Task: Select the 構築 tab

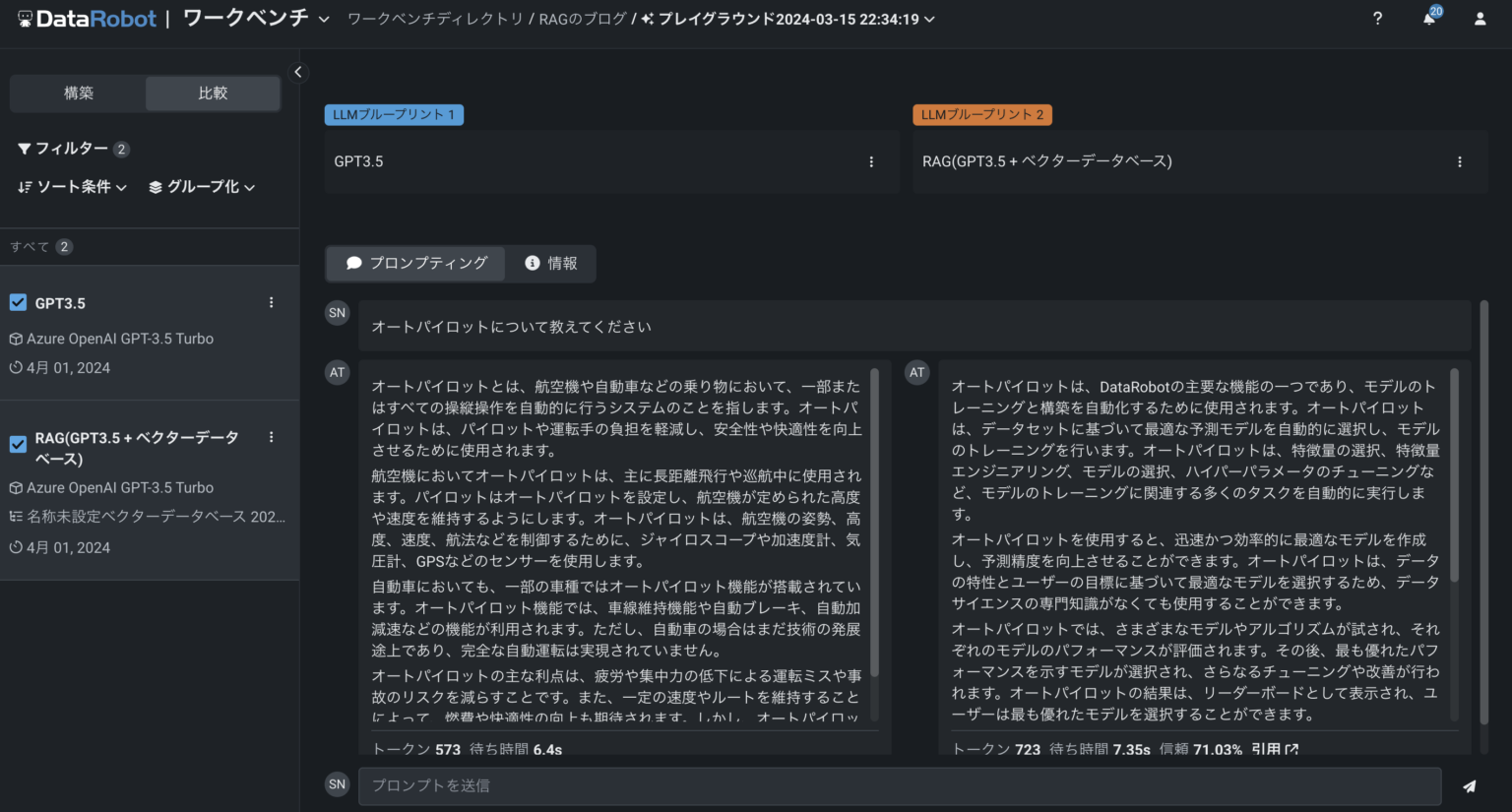Action: tap(78, 93)
